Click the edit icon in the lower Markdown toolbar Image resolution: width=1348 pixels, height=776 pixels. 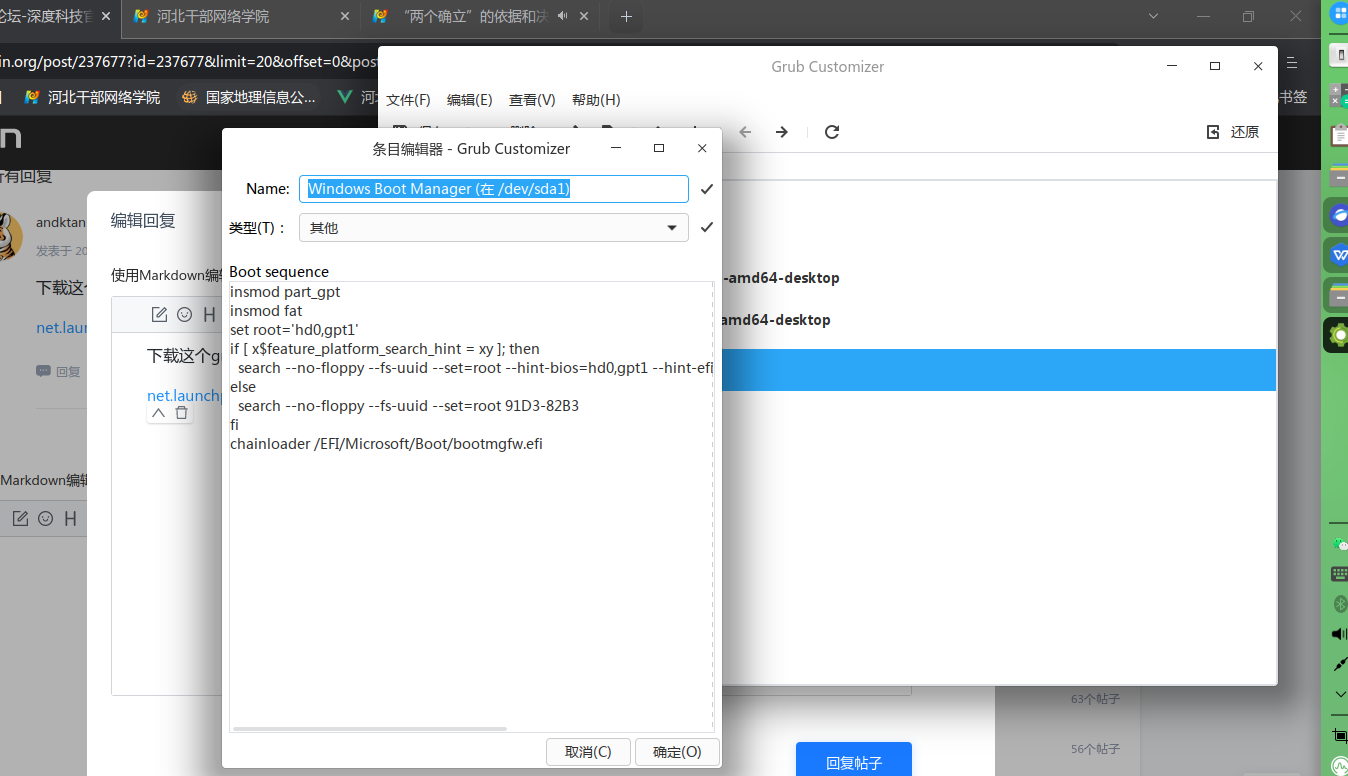20,518
